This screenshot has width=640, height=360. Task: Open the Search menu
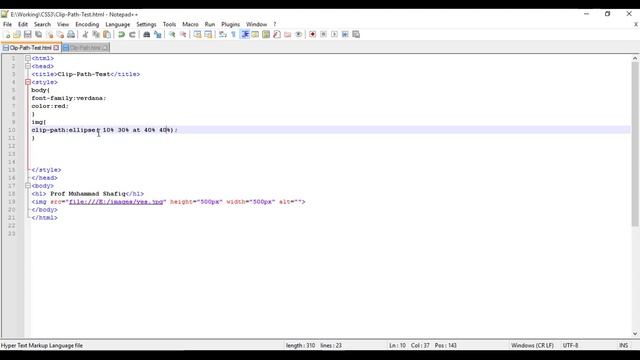pos(42,24)
